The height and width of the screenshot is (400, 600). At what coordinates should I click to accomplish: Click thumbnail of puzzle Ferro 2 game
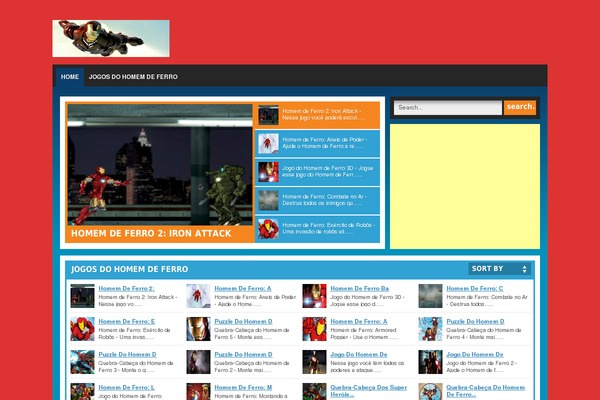pyautogui.click(x=198, y=362)
